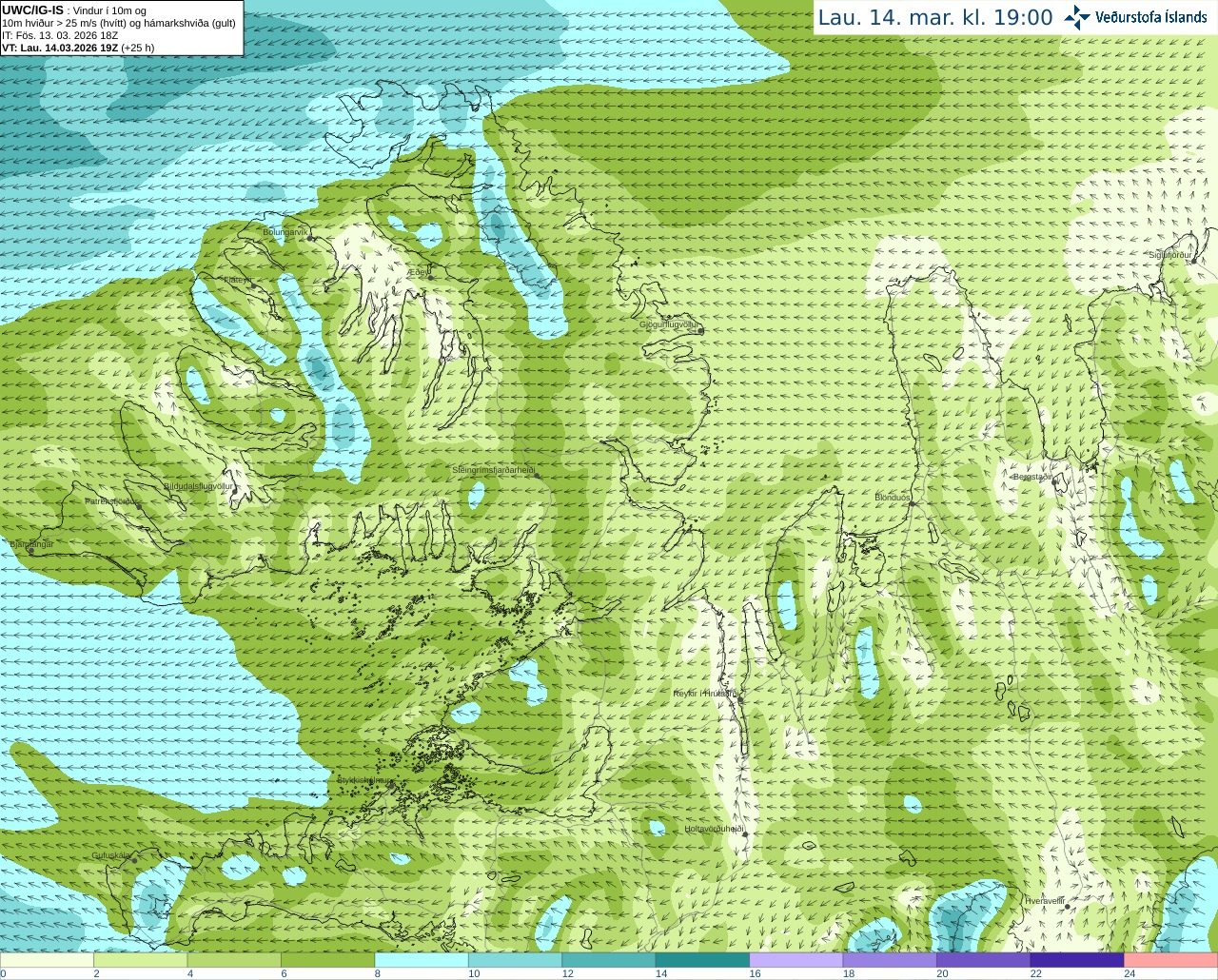
Task: Click the legend scale number 20
Action: tap(942, 973)
